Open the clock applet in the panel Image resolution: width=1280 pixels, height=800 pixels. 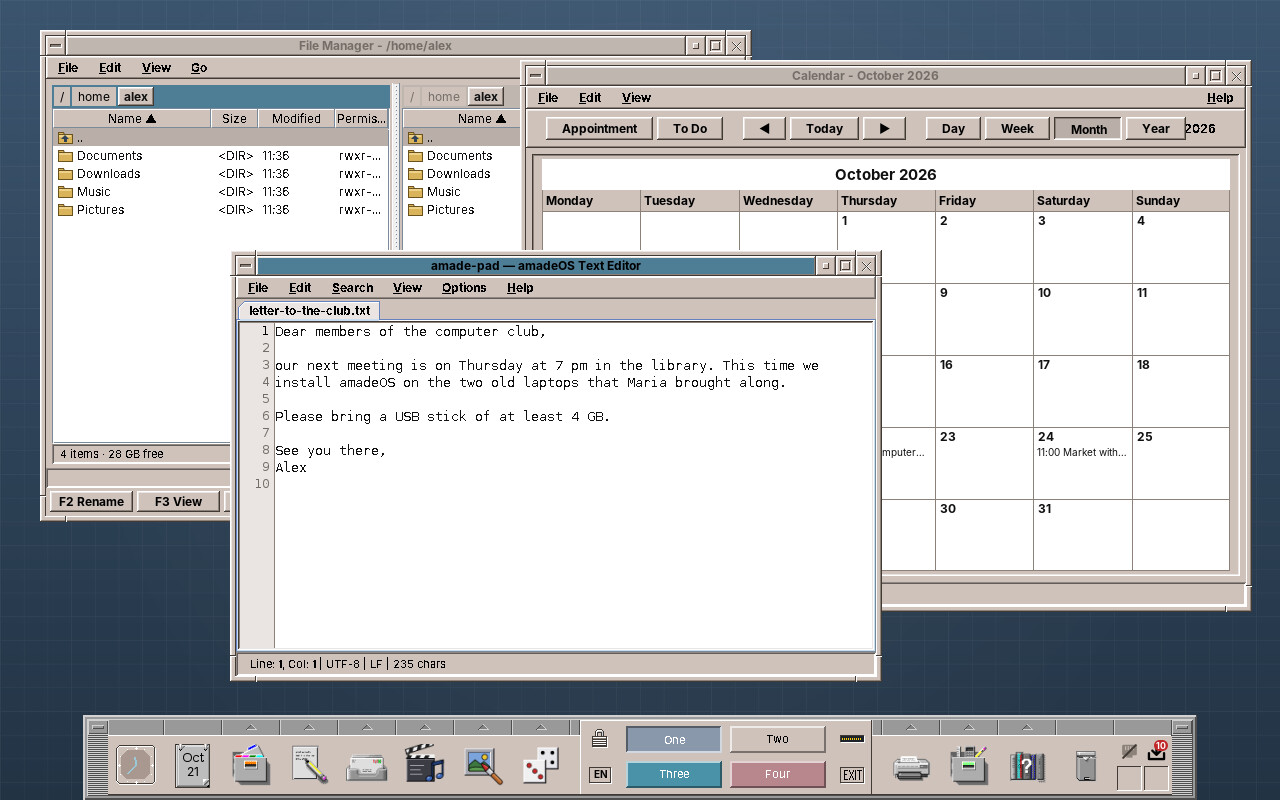point(134,765)
